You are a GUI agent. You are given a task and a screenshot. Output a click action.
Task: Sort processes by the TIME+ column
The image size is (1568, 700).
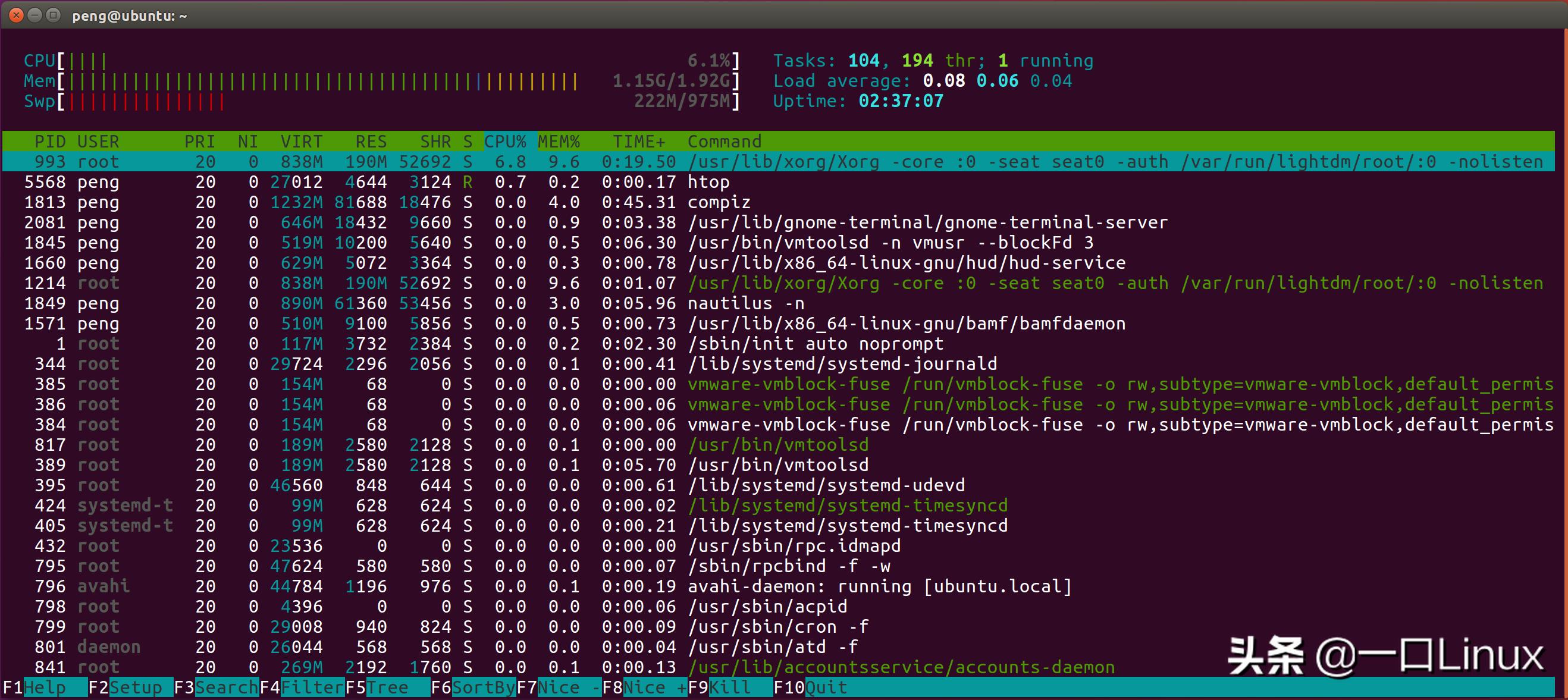639,141
